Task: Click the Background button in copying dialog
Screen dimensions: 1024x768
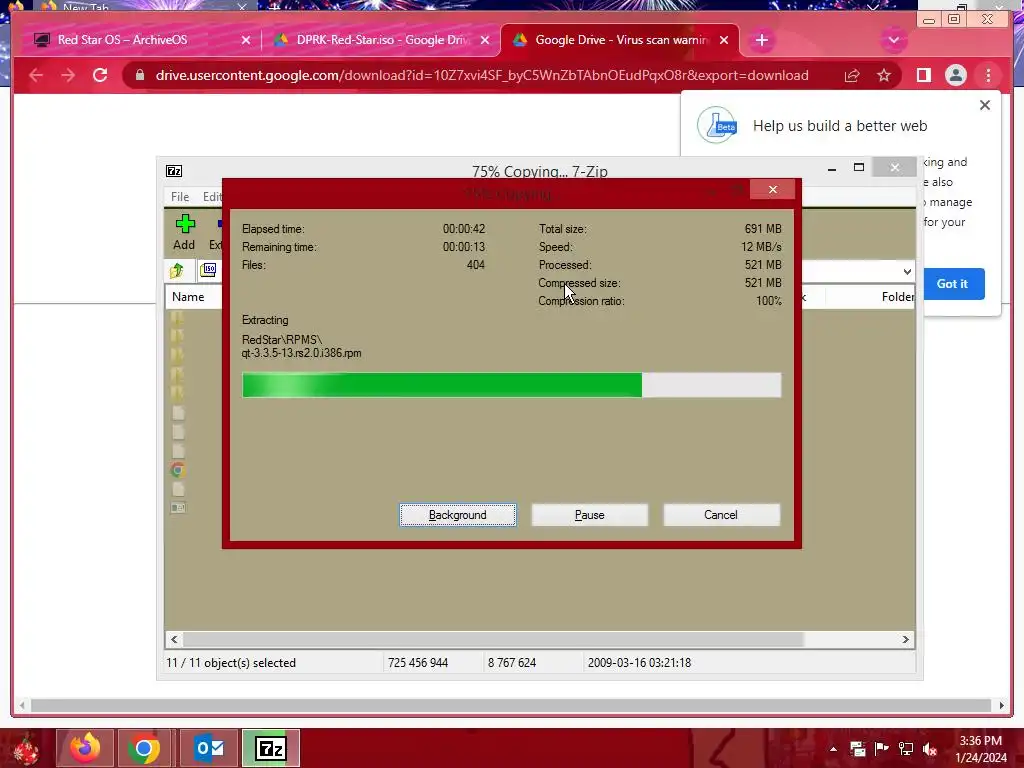Action: pyautogui.click(x=457, y=515)
